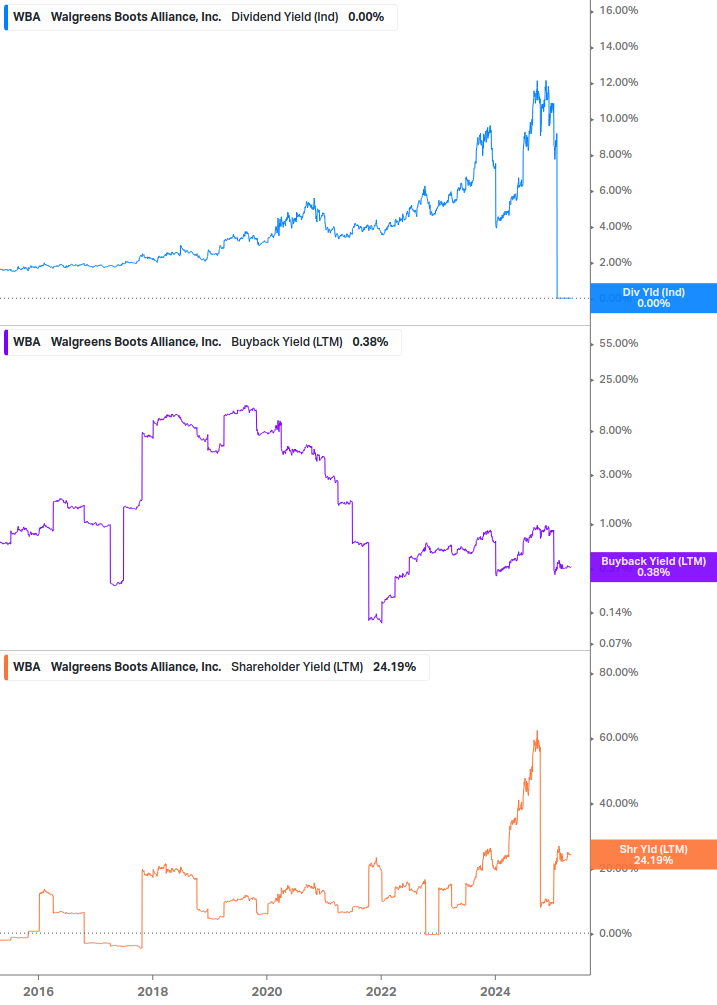The image size is (717, 1005).
Task: Click the orange color bar of Shareholder Yield legend
Action: [6, 667]
